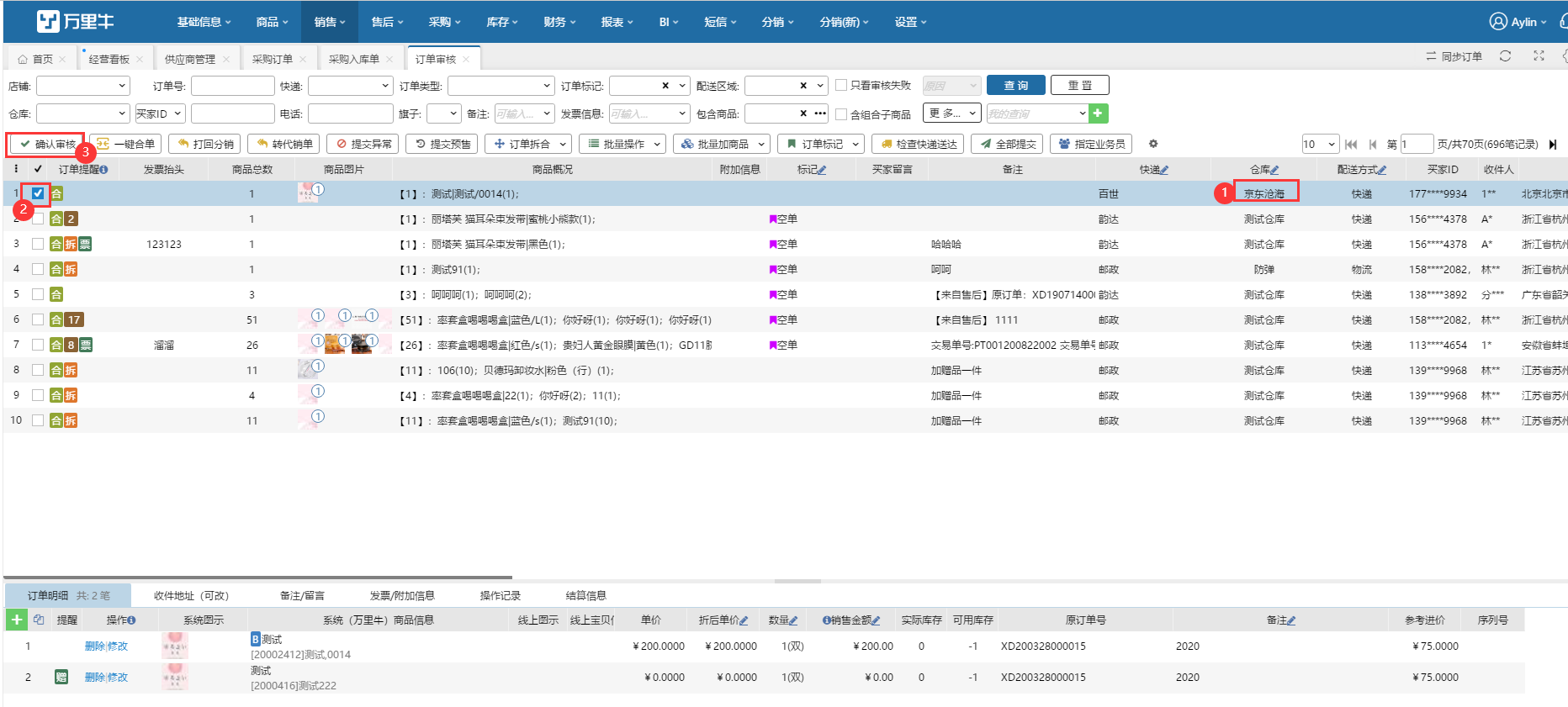Go to the previous page with pagination icon
Image resolution: width=1568 pixels, height=707 pixels.
point(1373,144)
